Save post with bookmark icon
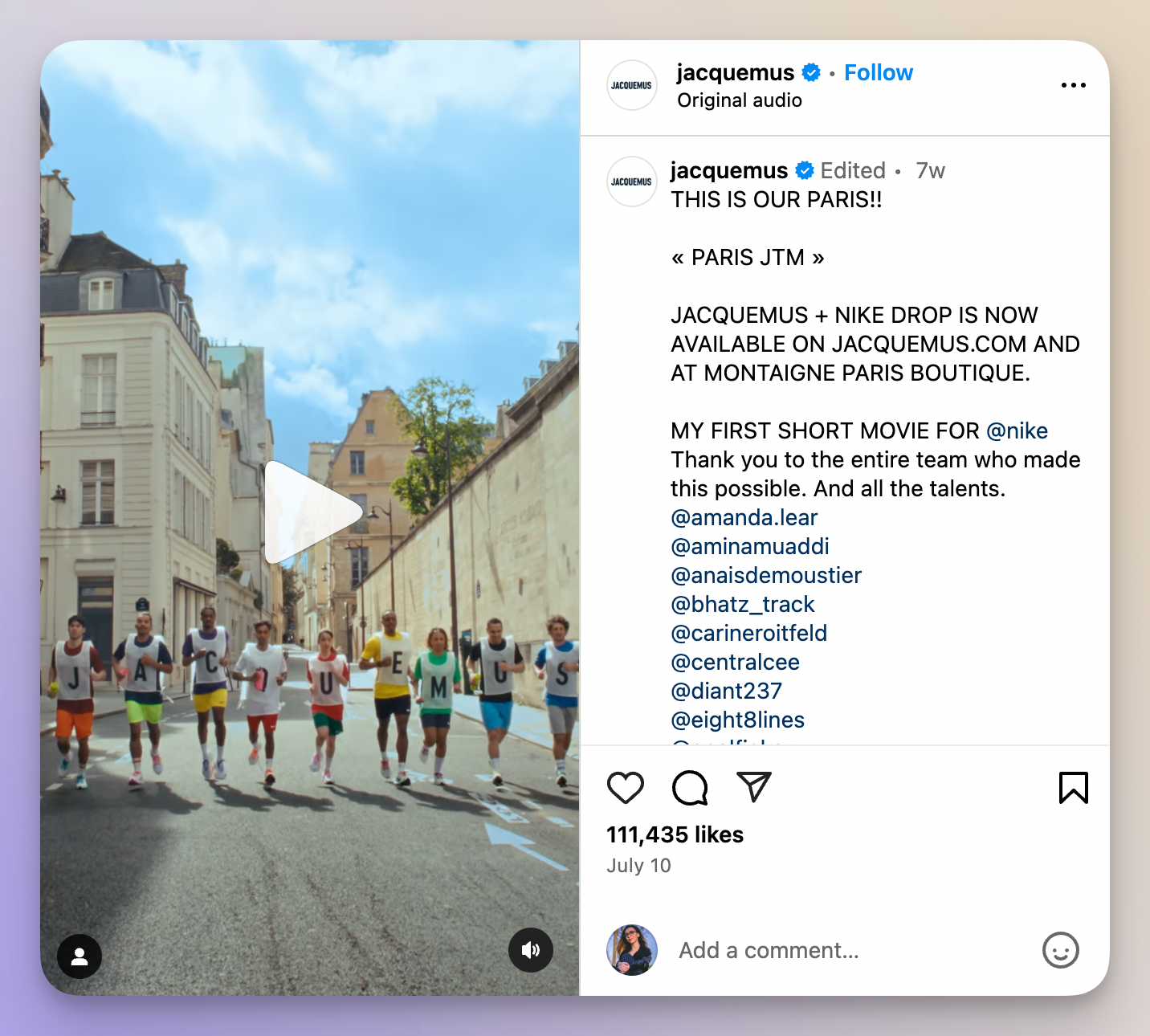 coord(1074,788)
